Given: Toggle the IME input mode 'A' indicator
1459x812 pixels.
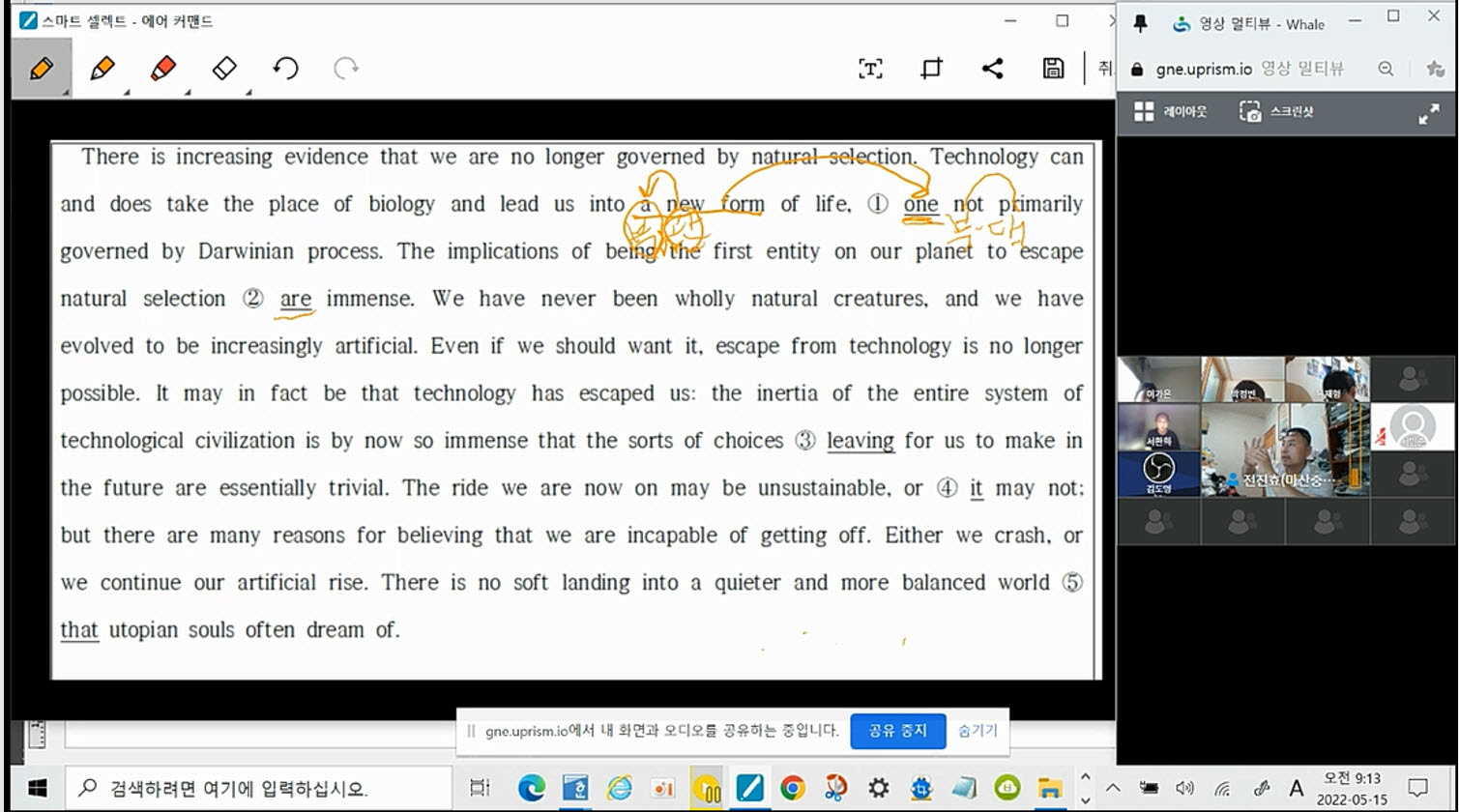Looking at the screenshot, I should point(1297,788).
